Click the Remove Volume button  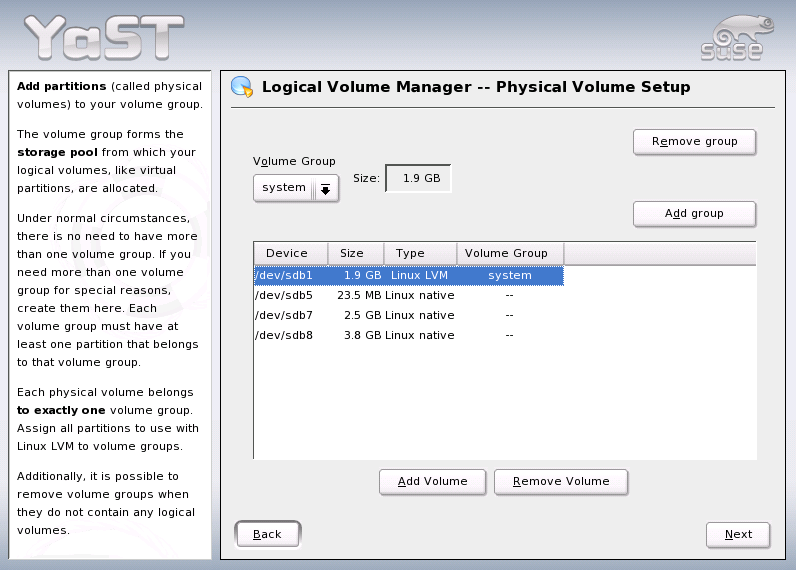(561, 482)
